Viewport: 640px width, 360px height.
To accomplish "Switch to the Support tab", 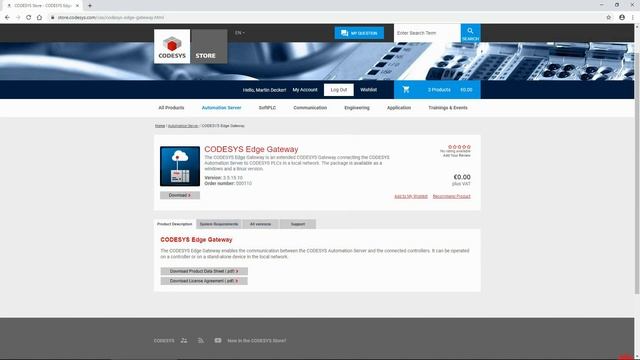I will 298,224.
